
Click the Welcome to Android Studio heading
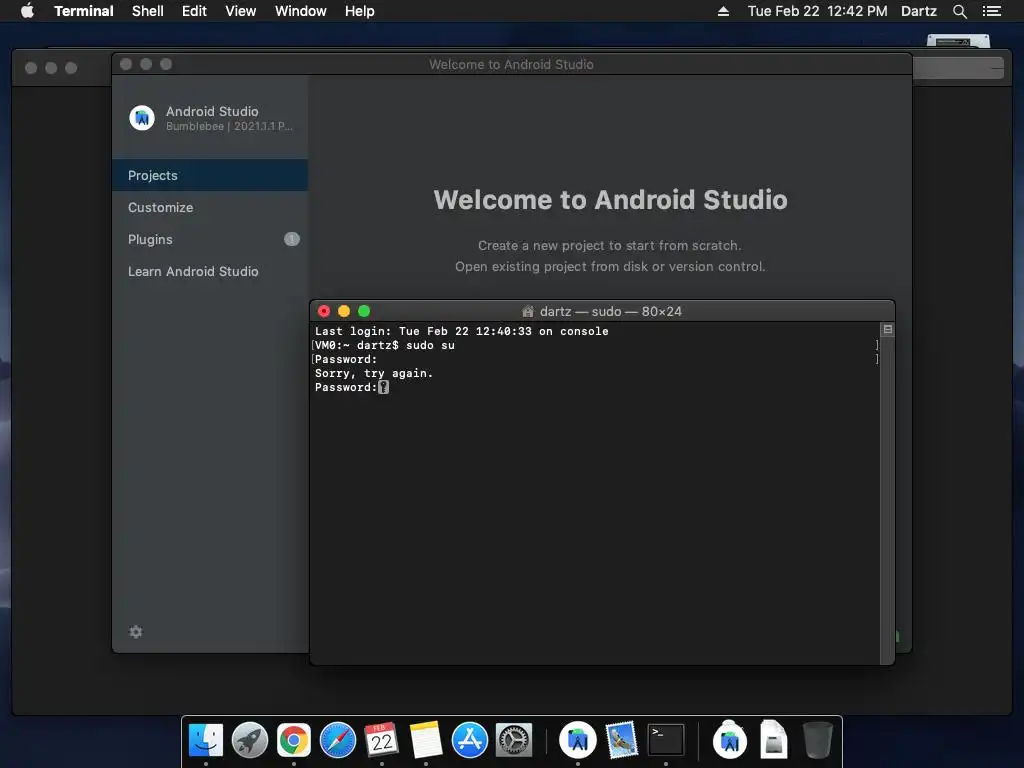click(x=610, y=200)
